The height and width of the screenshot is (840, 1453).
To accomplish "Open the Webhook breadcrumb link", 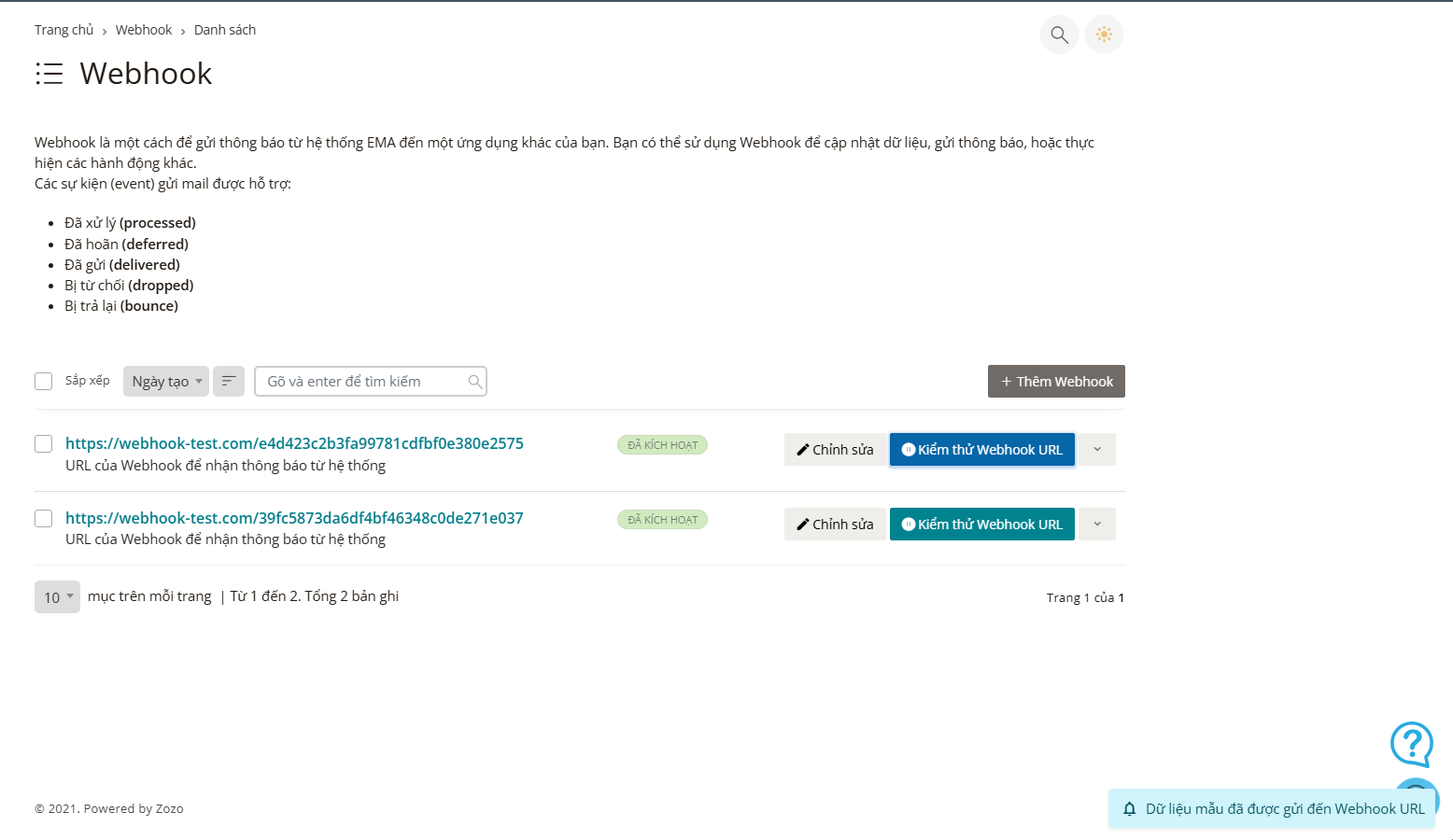I will pos(144,30).
